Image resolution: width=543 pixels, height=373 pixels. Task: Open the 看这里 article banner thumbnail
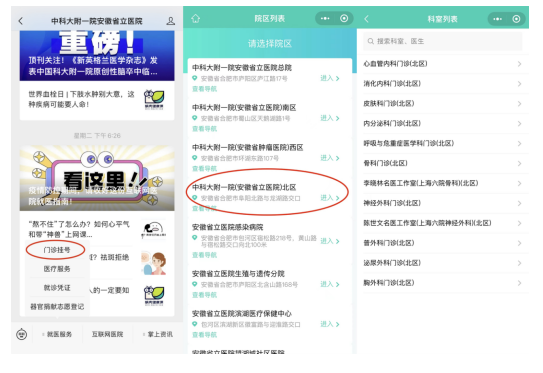(97, 178)
